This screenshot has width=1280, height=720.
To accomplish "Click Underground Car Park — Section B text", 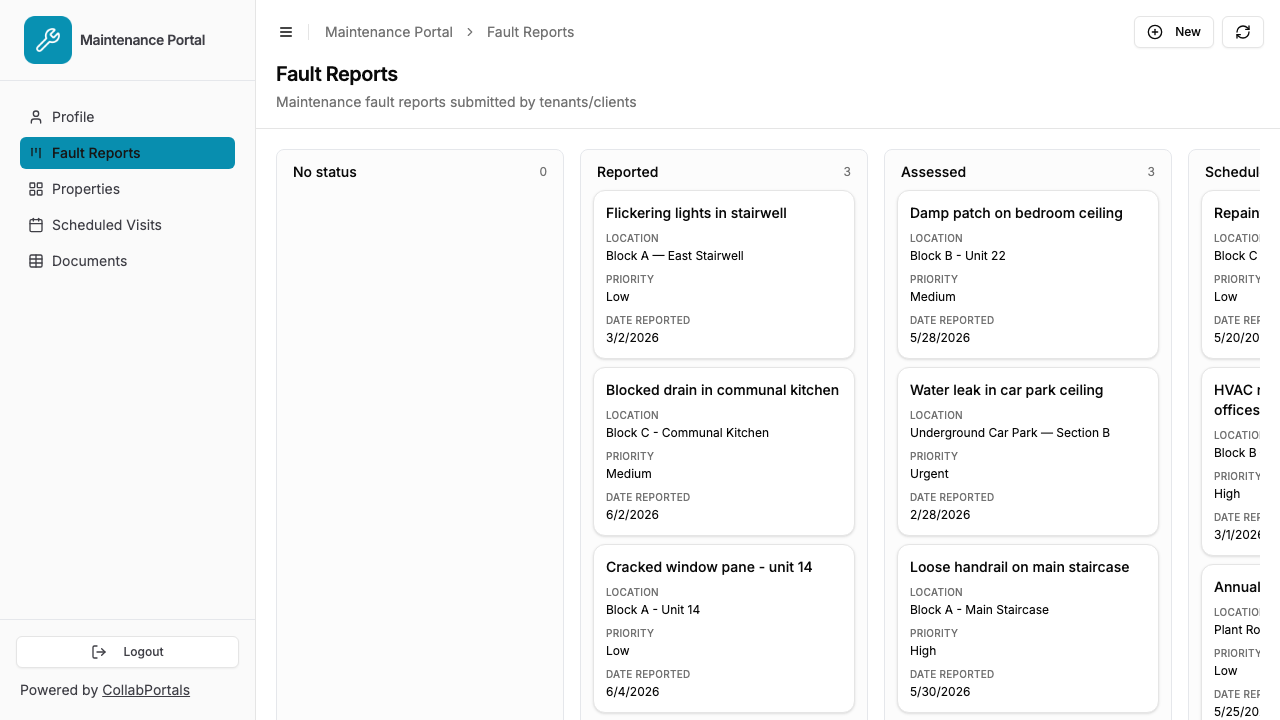I will (1010, 433).
